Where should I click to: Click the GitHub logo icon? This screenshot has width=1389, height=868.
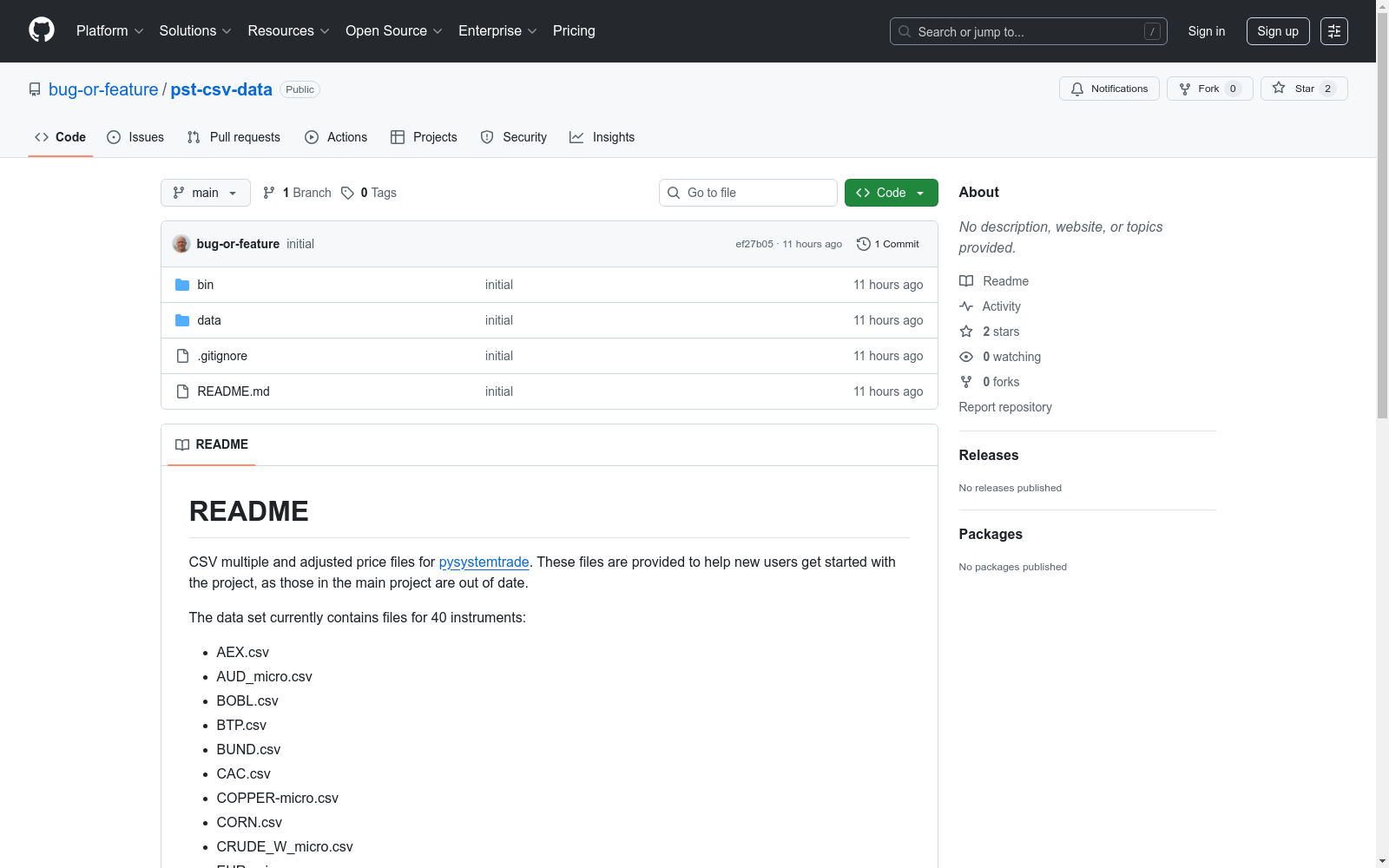click(x=42, y=30)
